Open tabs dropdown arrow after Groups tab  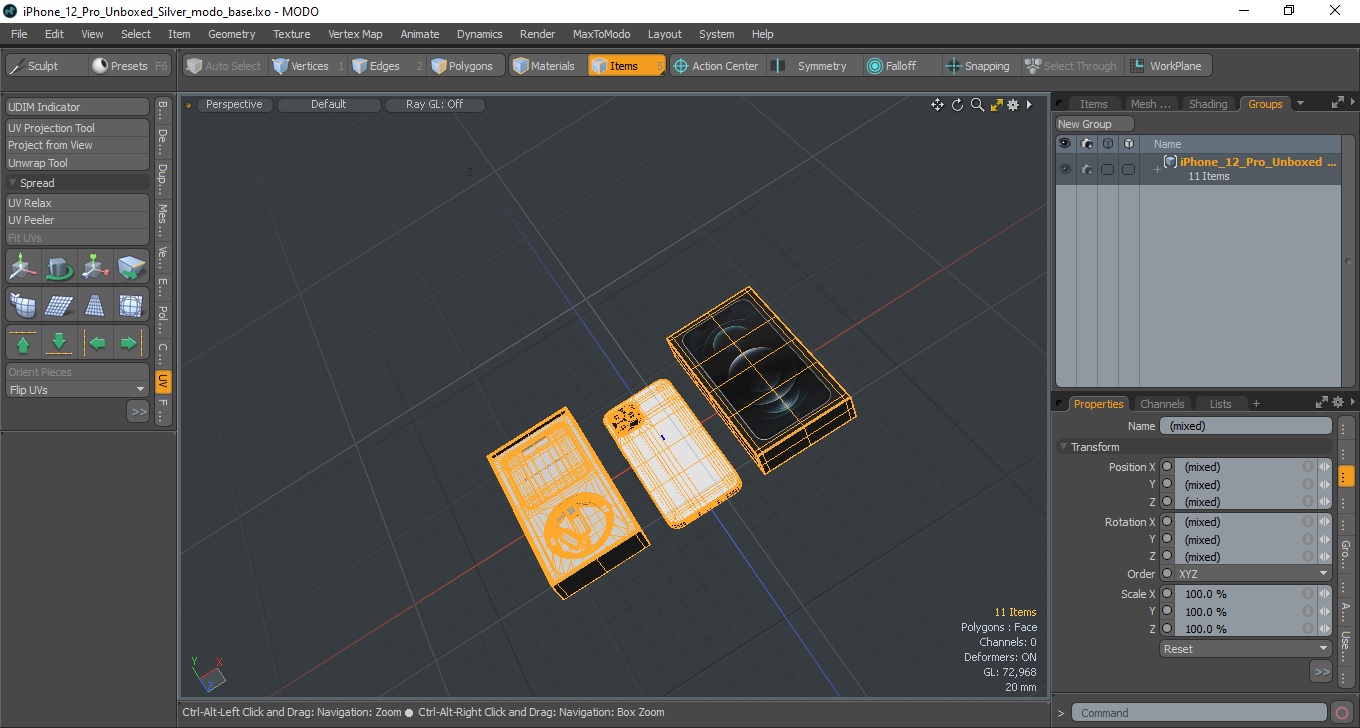[x=1300, y=104]
